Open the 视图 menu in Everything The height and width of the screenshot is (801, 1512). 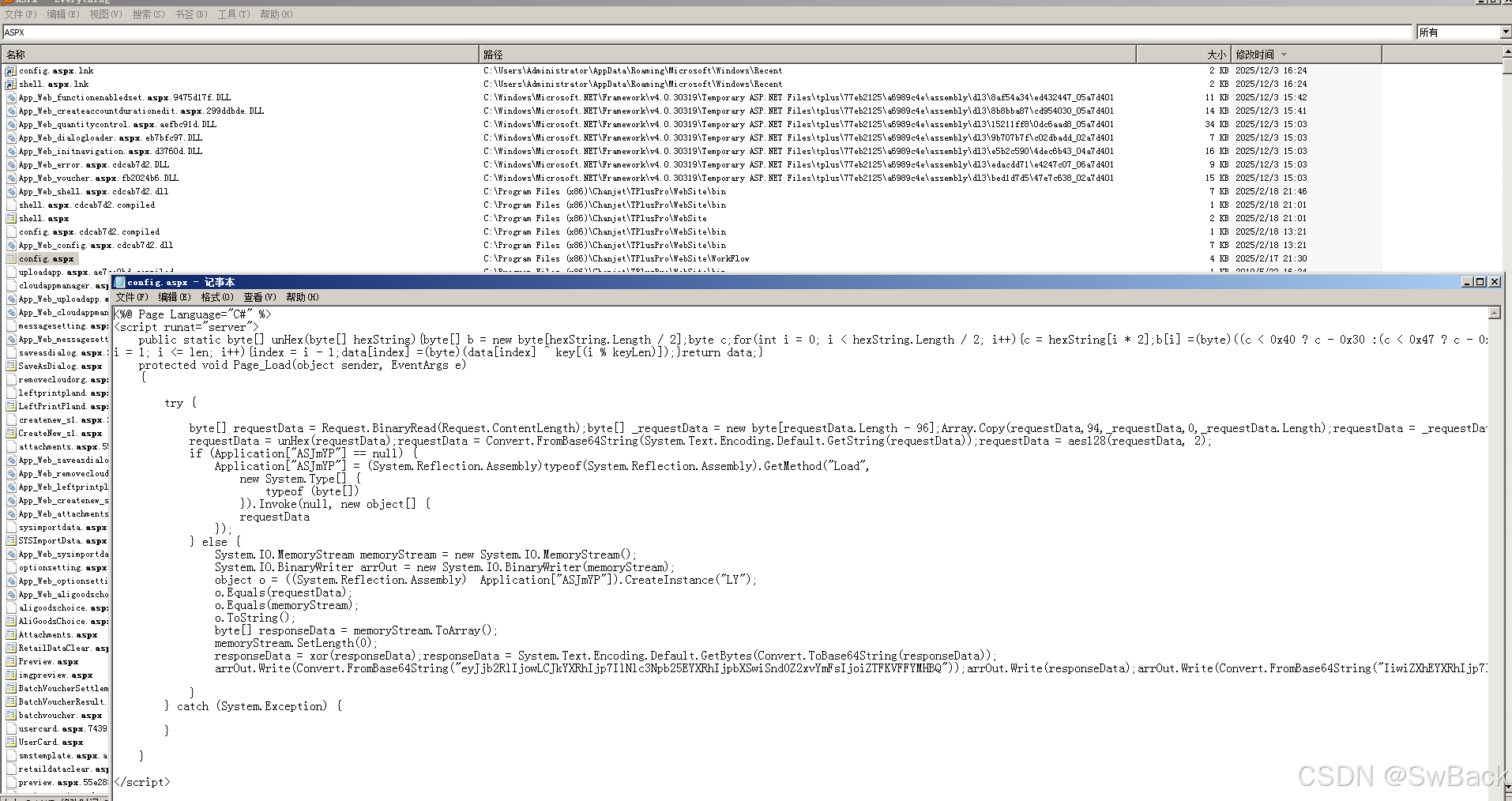[x=106, y=14]
